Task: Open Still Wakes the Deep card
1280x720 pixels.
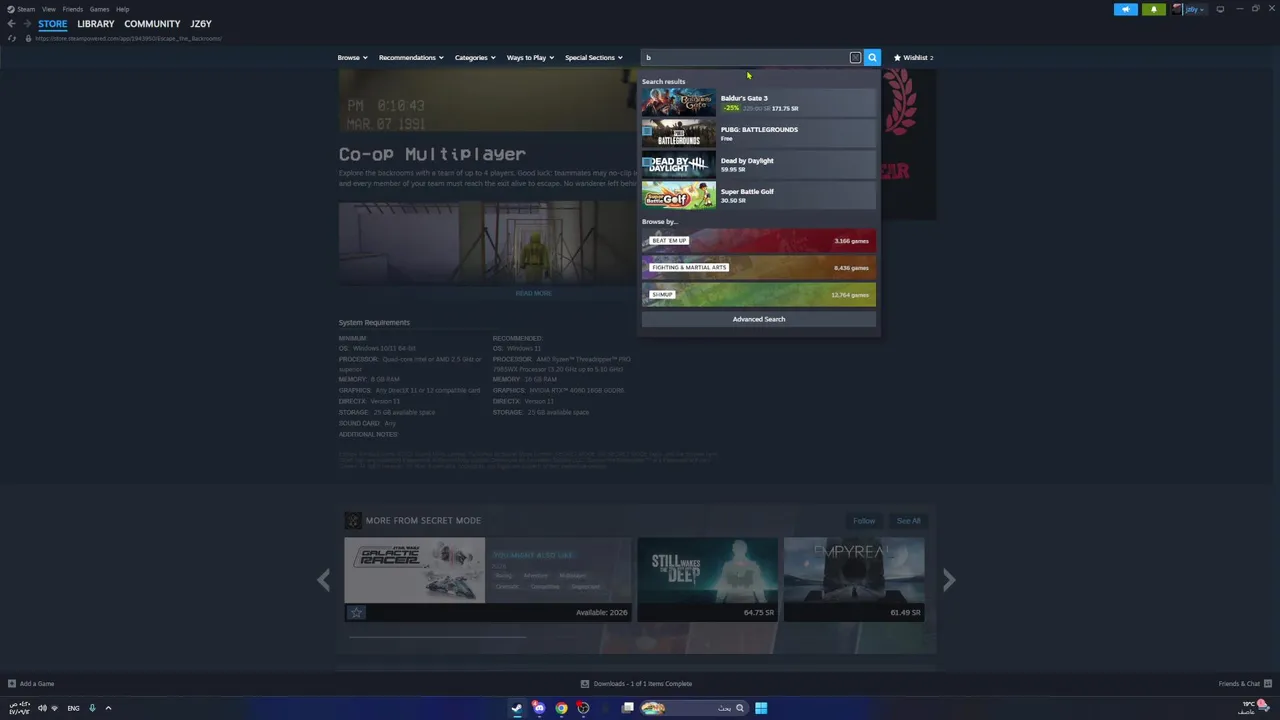Action: click(708, 578)
